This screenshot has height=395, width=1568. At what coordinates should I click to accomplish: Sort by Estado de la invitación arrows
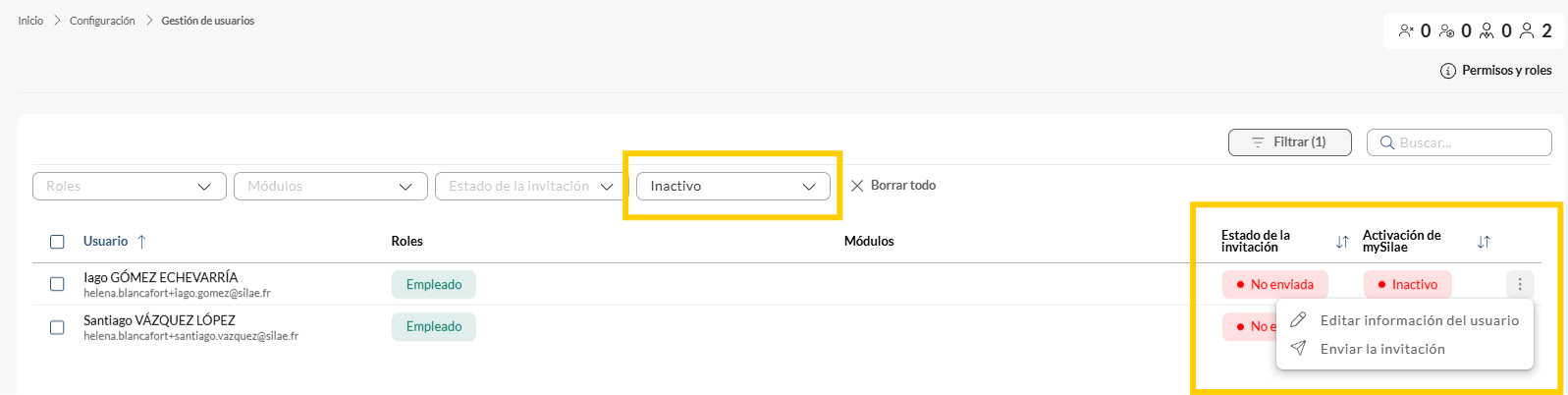[1342, 242]
